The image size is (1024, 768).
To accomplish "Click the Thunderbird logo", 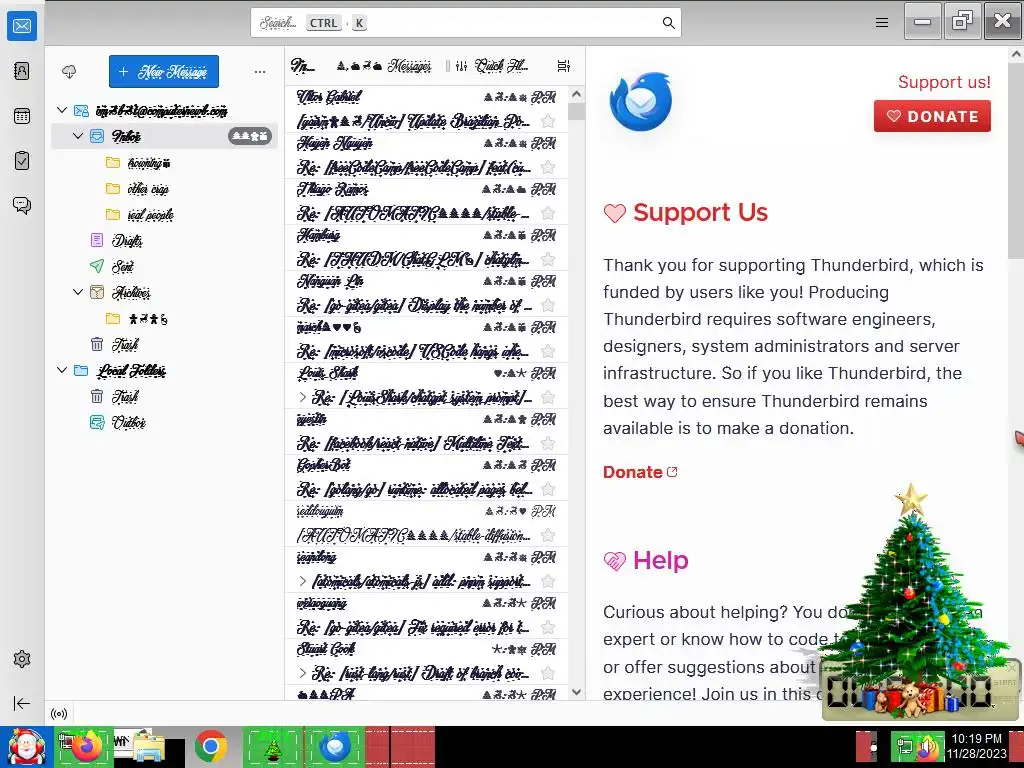I will coord(641,101).
